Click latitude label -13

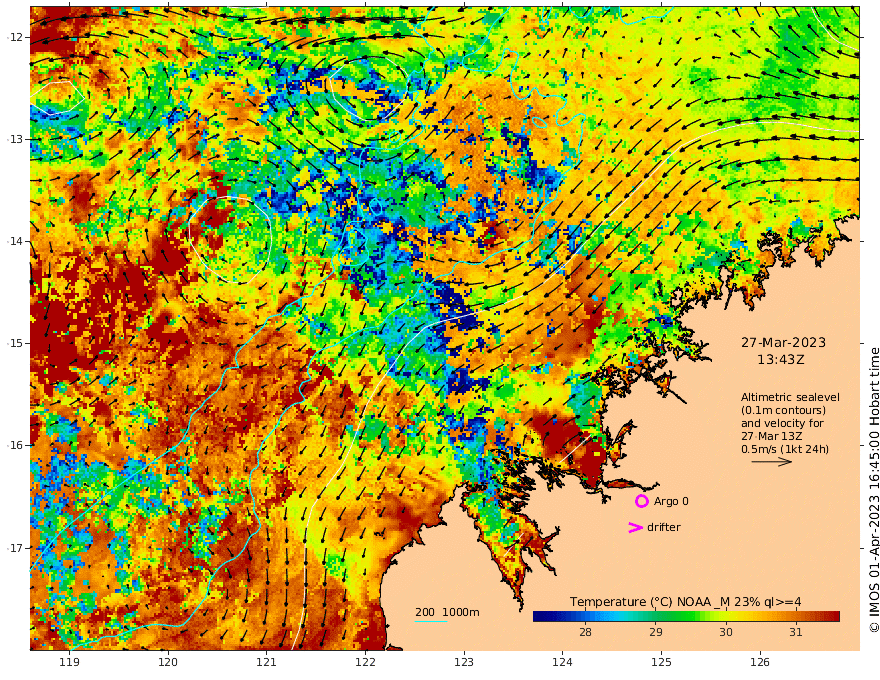click(x=15, y=139)
